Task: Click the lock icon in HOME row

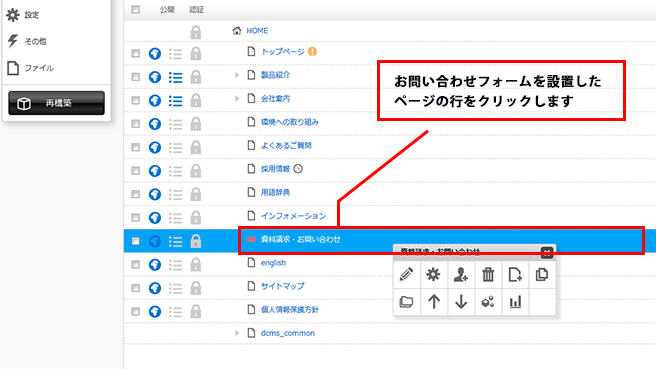Action: [x=195, y=32]
